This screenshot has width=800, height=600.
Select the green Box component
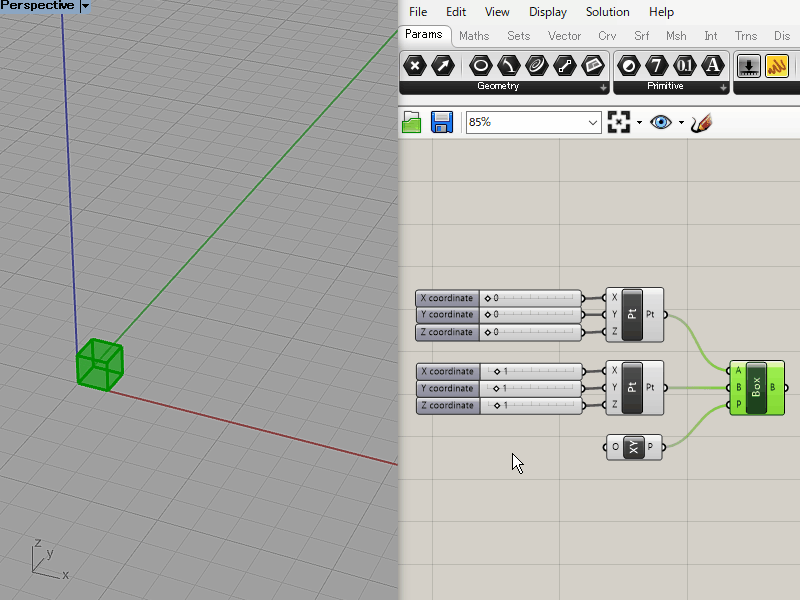pyautogui.click(x=756, y=388)
